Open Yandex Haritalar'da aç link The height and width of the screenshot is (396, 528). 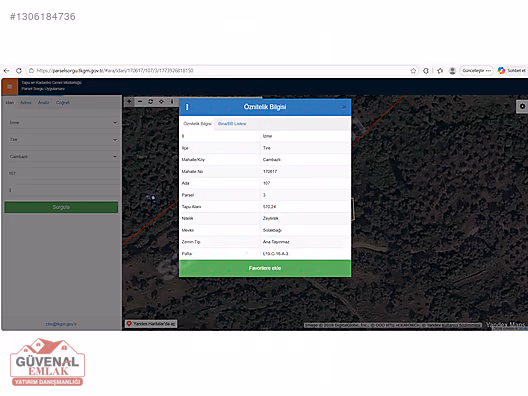(151, 324)
